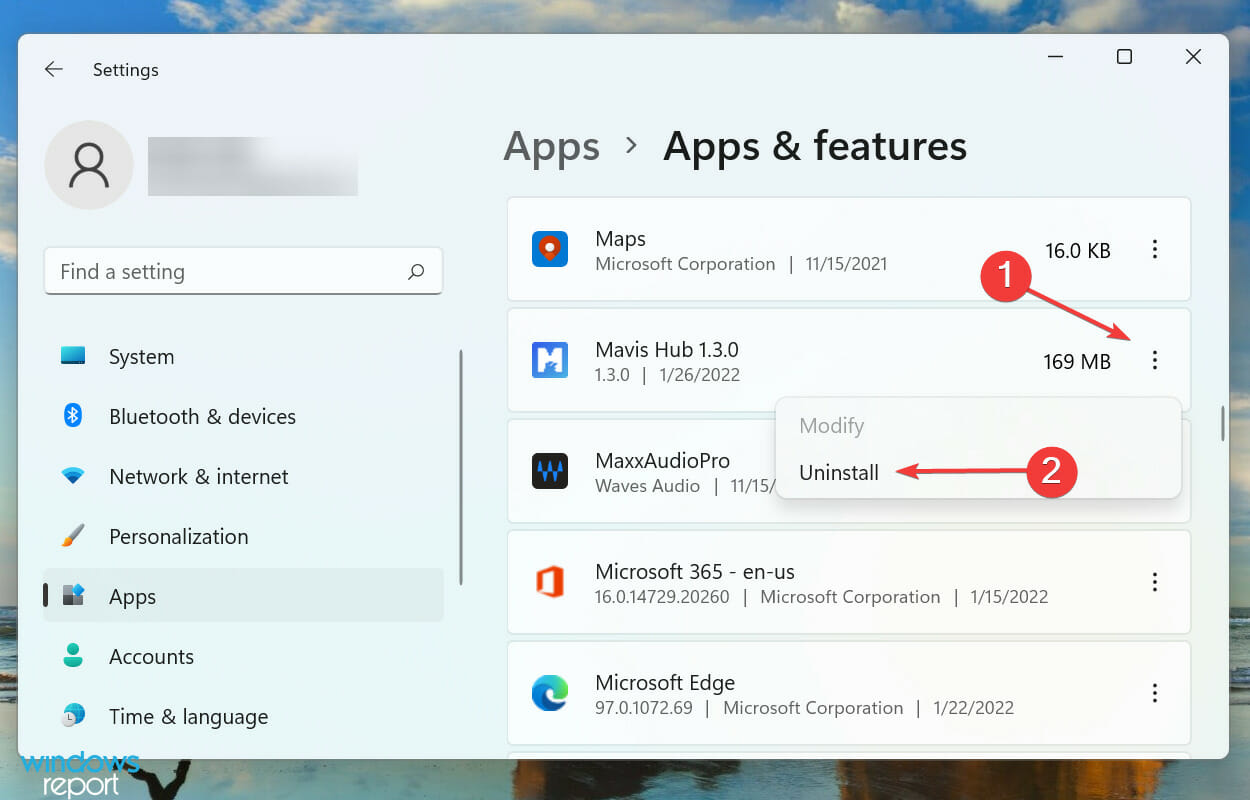Screen dimensions: 1250x800
Task: Close the Settings window
Action: [1193, 57]
